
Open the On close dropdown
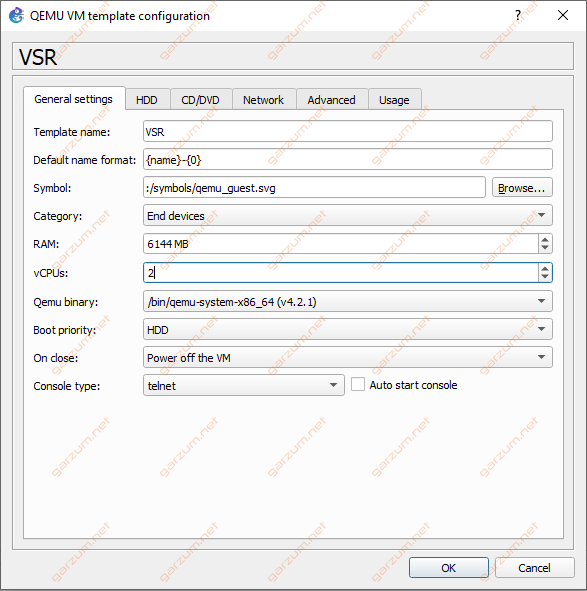click(x=348, y=357)
